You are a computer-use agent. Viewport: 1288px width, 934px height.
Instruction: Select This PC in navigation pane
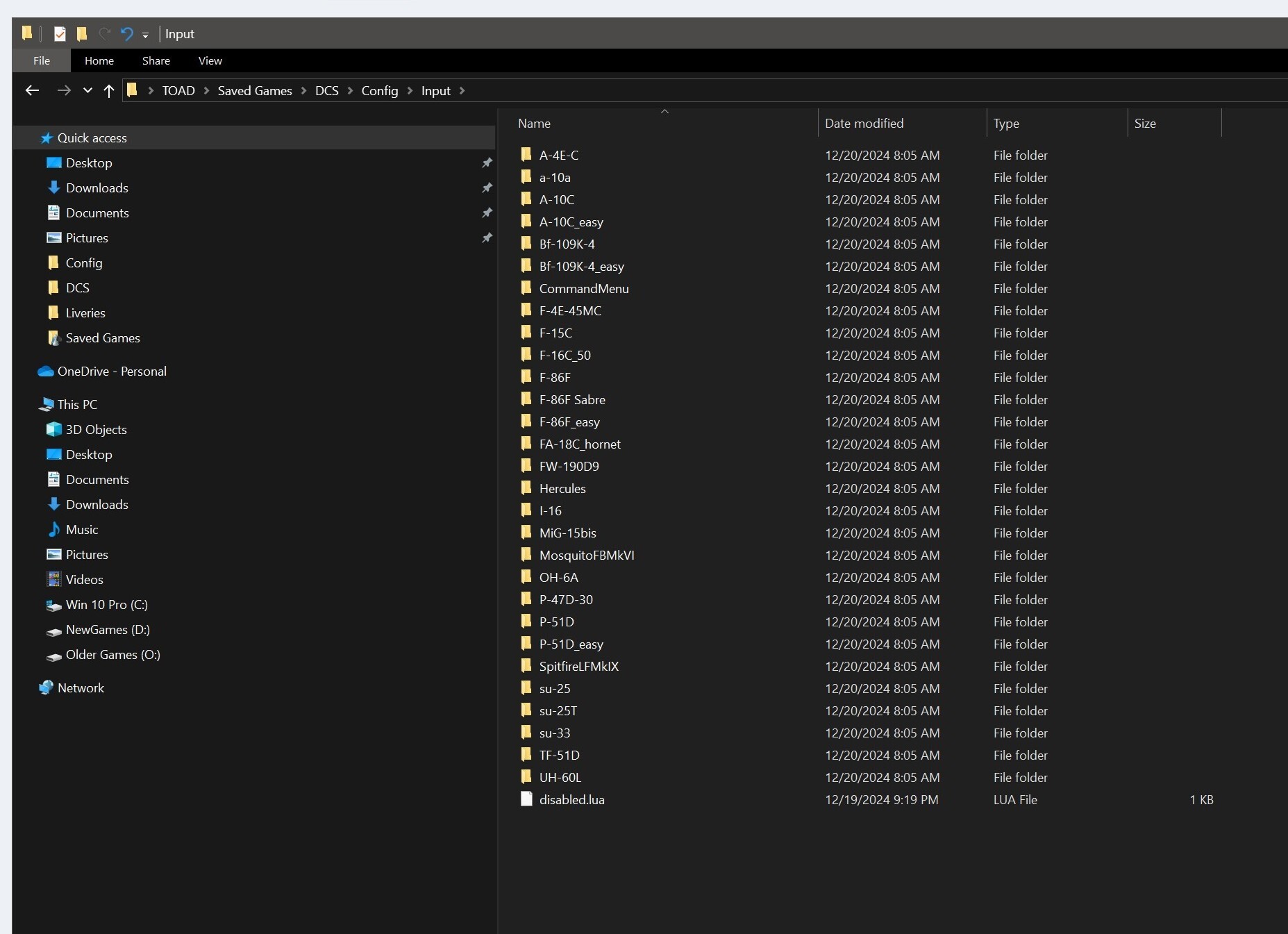point(77,404)
